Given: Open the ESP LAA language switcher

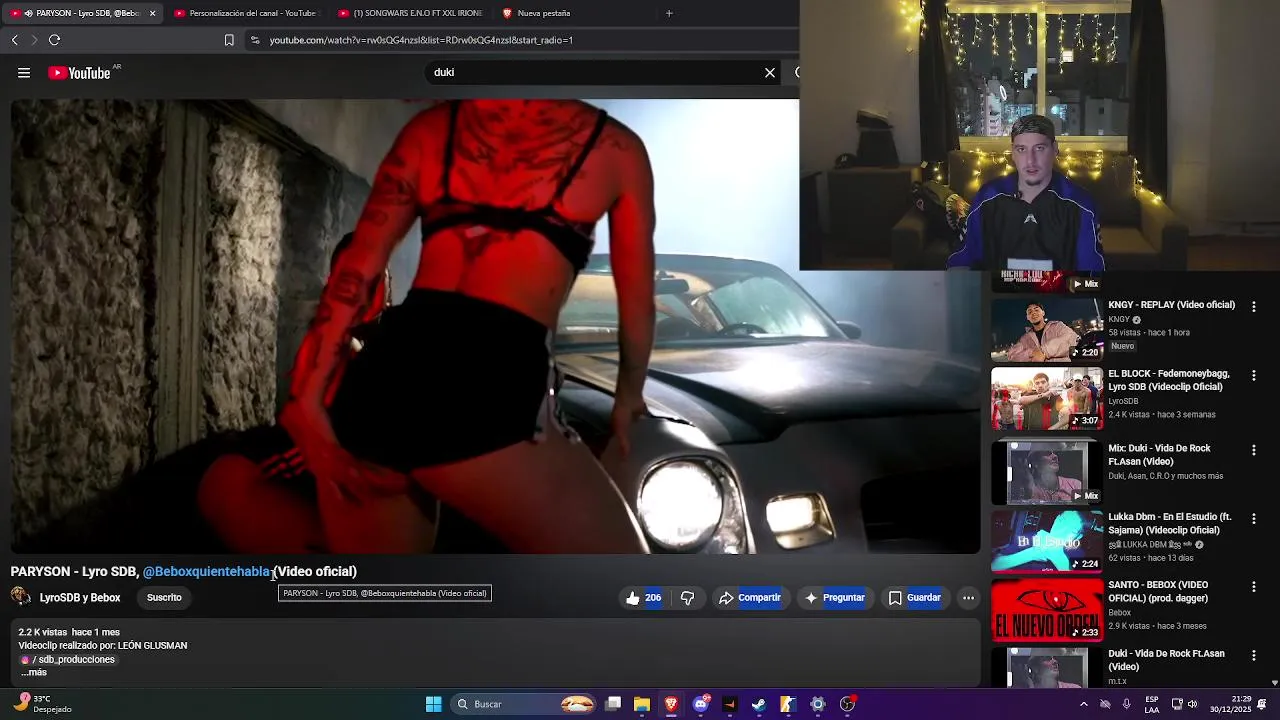Looking at the screenshot, I should [1152, 704].
